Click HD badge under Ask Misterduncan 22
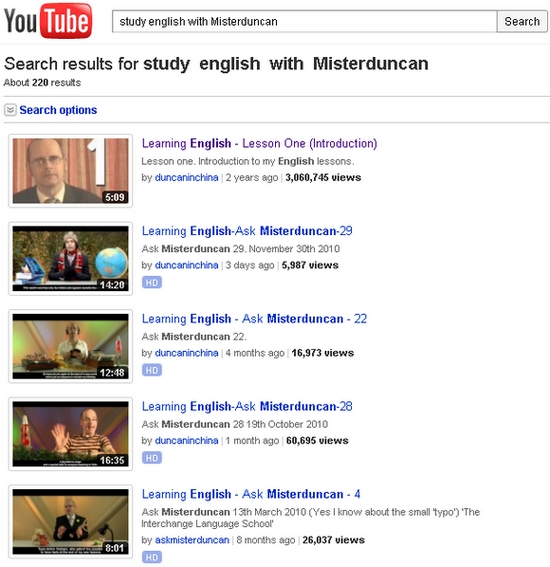This screenshot has height=567, width=550. 152,370
